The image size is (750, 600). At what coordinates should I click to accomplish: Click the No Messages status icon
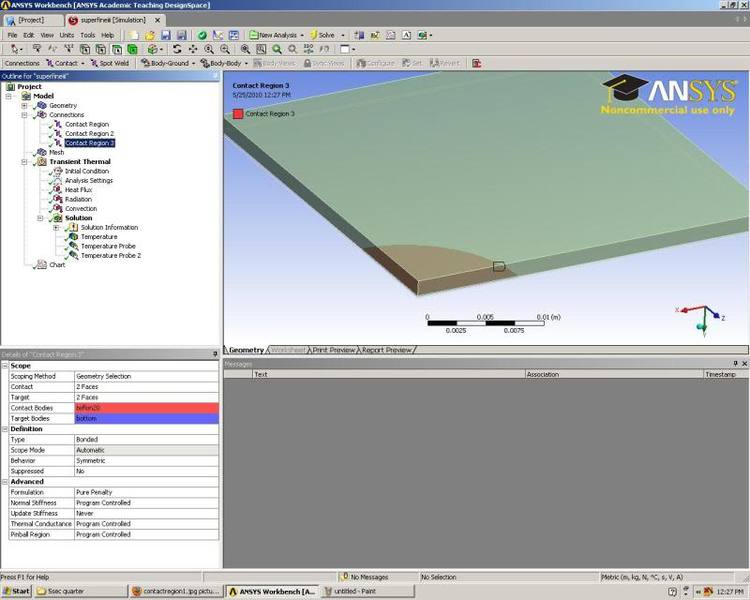343,577
